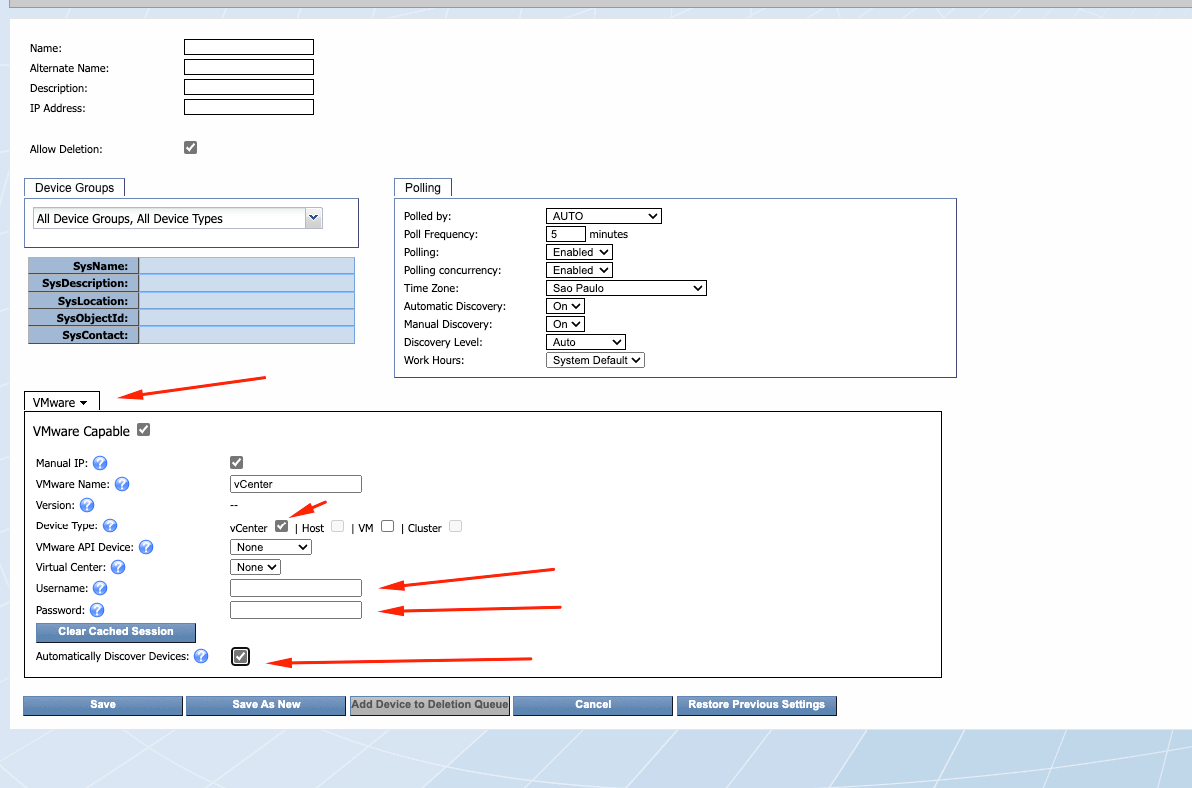The width and height of the screenshot is (1192, 788).
Task: Click the Restore Previous Settings button
Action: (x=756, y=705)
